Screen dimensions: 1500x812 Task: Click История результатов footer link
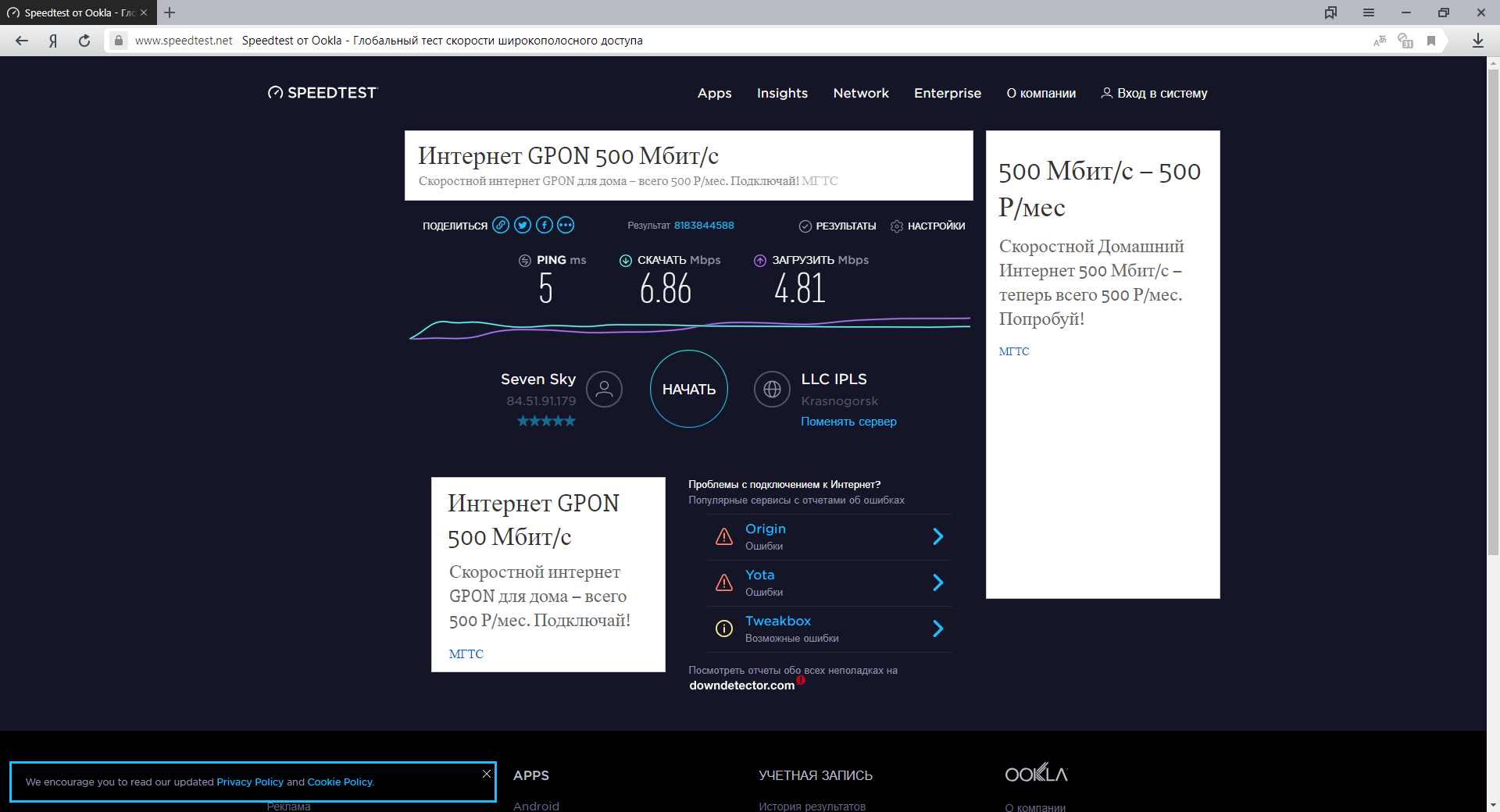point(812,806)
